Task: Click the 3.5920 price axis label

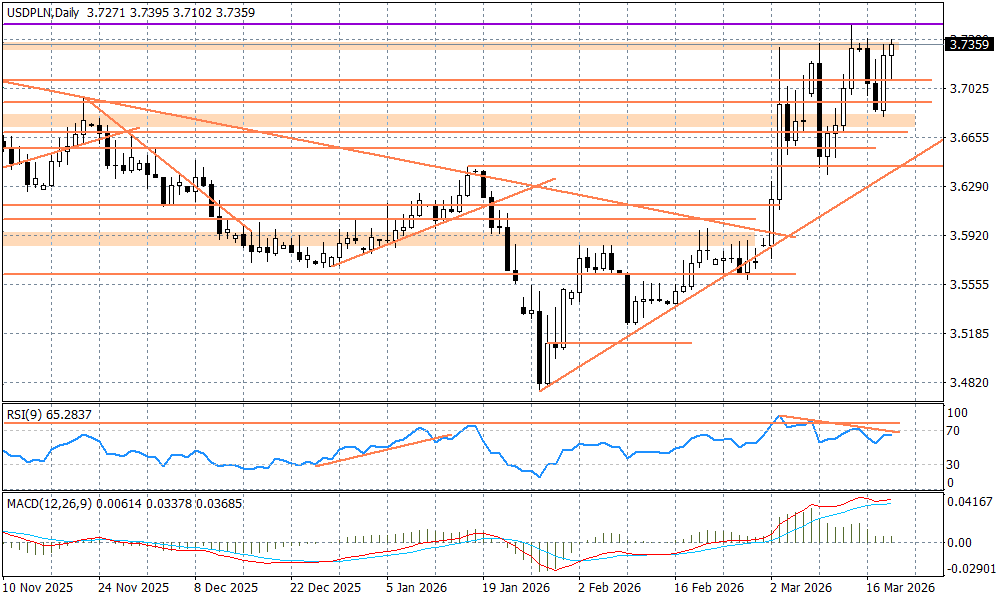Action: [969, 237]
